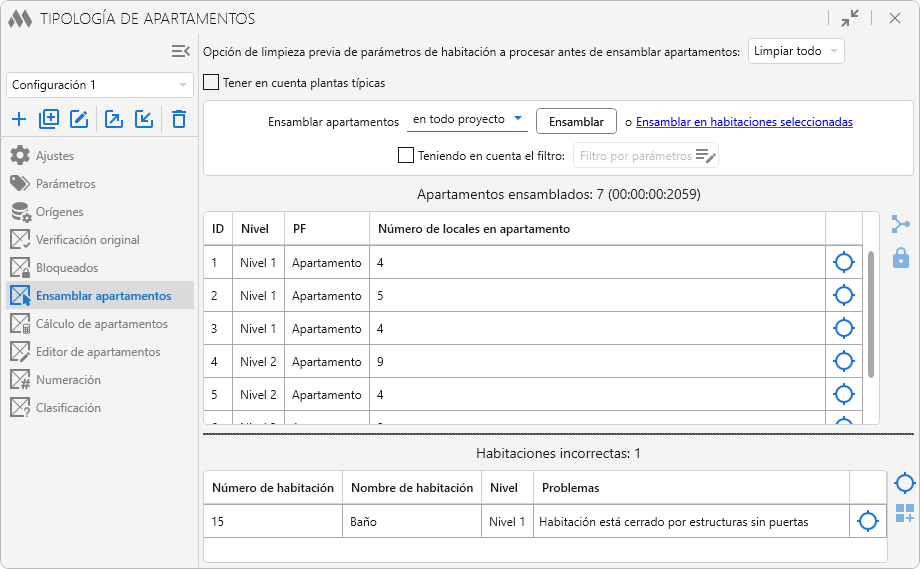
Task: Collapse the sidebar menu panel
Action: pos(181,51)
